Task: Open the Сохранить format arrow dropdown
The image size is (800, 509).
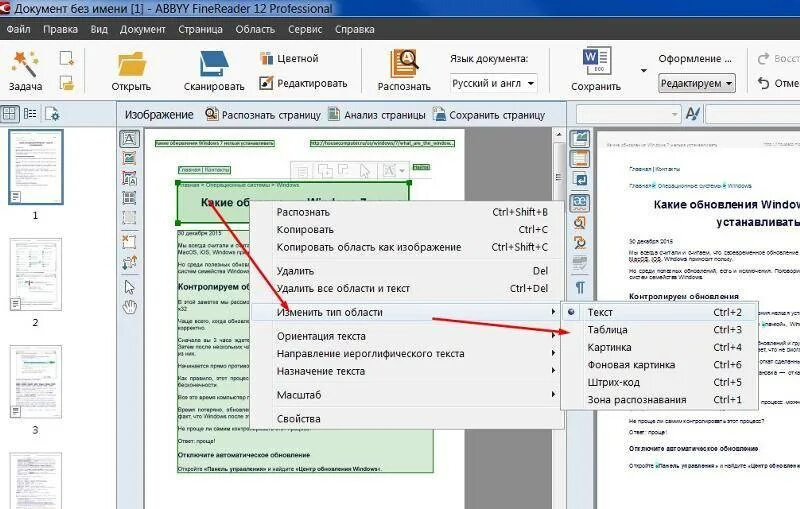Action: 643,70
